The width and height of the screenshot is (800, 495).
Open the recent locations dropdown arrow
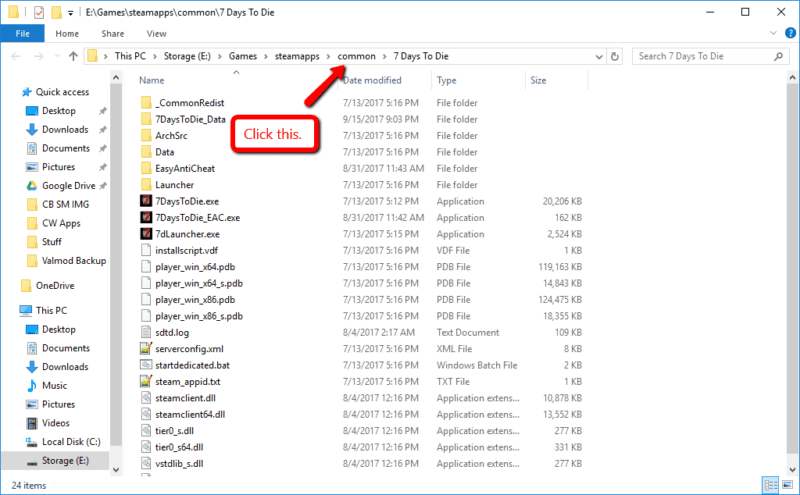[x=57, y=56]
